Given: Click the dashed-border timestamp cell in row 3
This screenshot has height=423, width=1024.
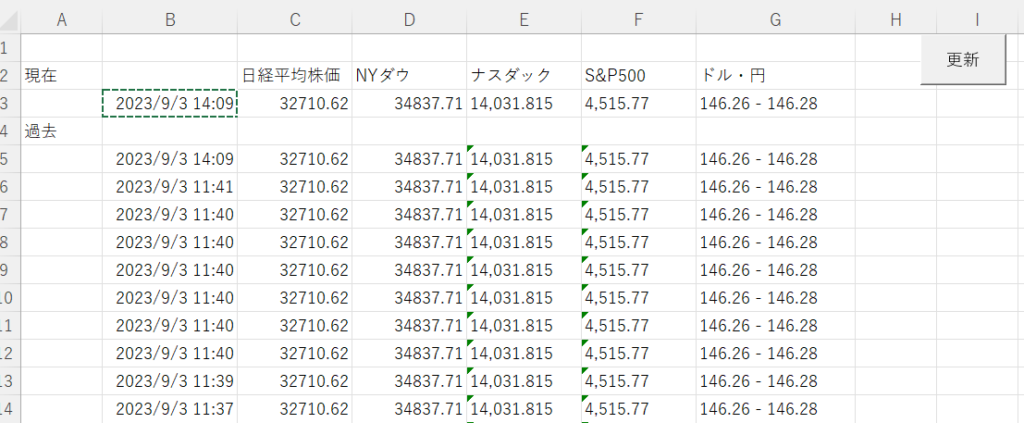Looking at the screenshot, I should [x=170, y=103].
